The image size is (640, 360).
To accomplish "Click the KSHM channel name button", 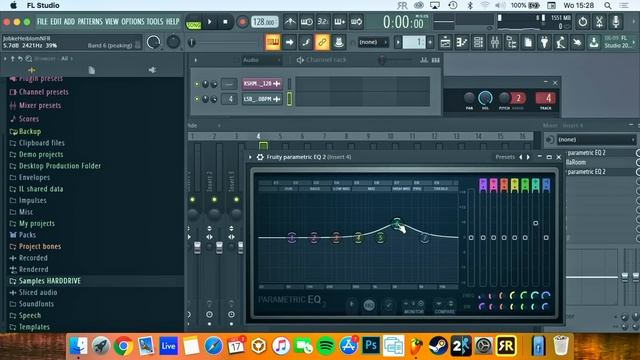I will pyautogui.click(x=262, y=84).
